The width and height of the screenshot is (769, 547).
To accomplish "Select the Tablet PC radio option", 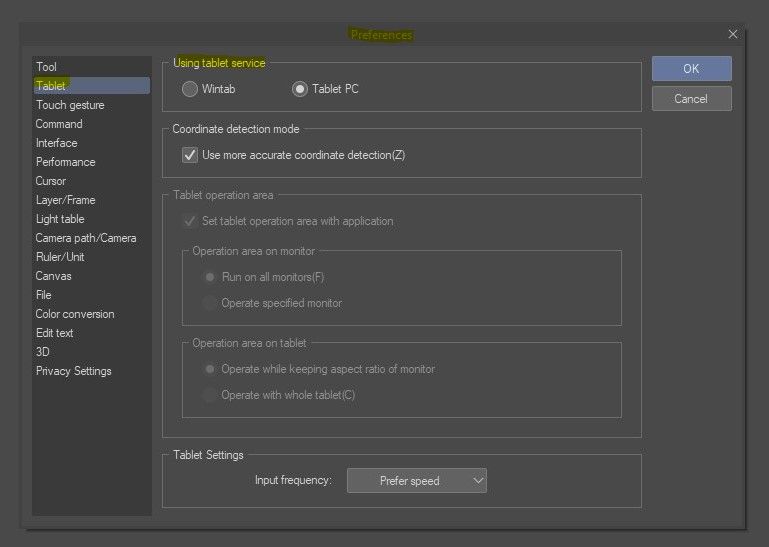I will 300,89.
